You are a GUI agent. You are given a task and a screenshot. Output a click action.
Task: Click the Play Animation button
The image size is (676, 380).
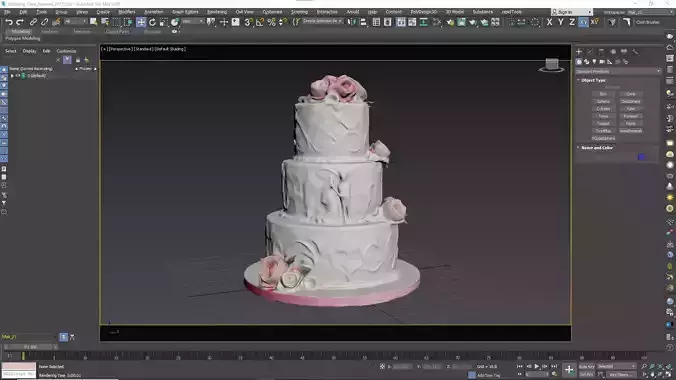537,367
